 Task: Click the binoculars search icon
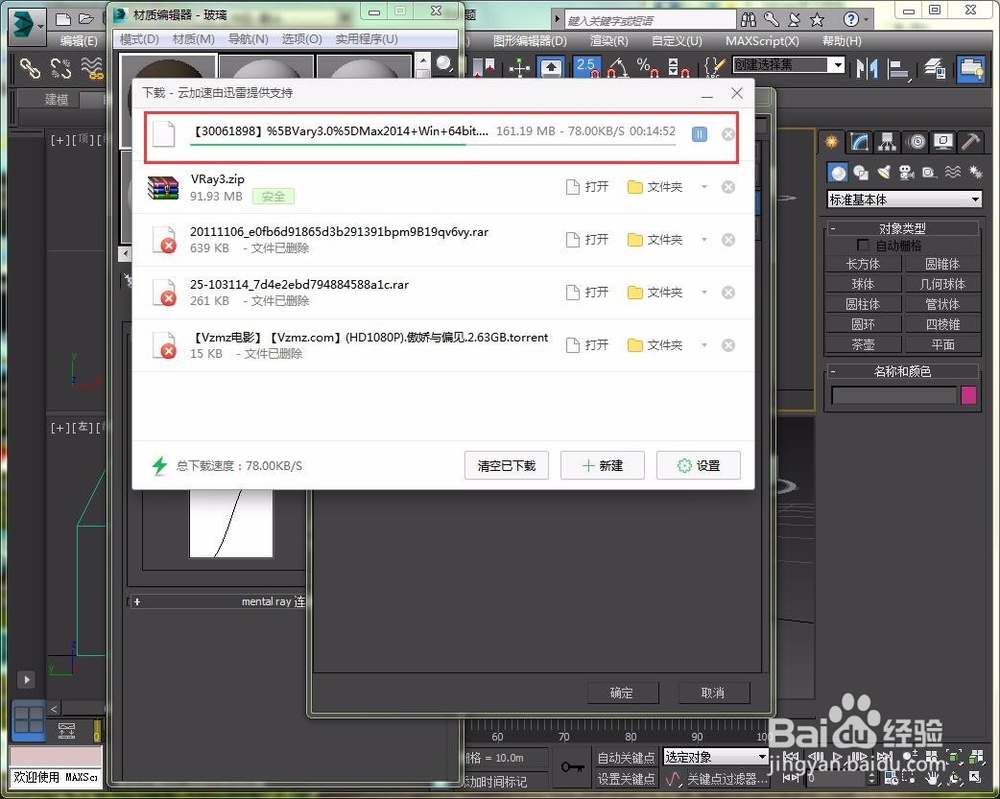pyautogui.click(x=748, y=20)
